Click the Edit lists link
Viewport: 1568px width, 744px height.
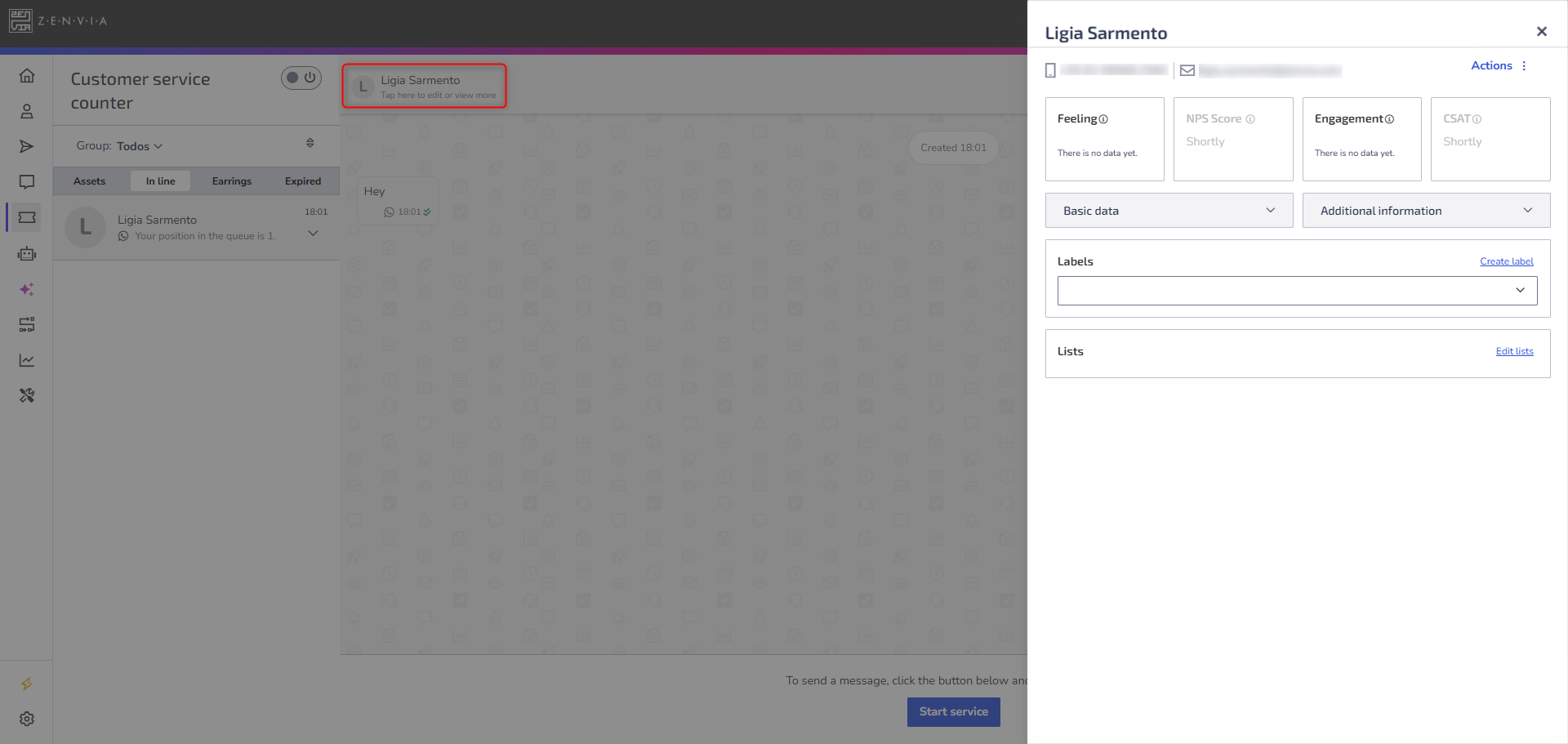(1514, 351)
